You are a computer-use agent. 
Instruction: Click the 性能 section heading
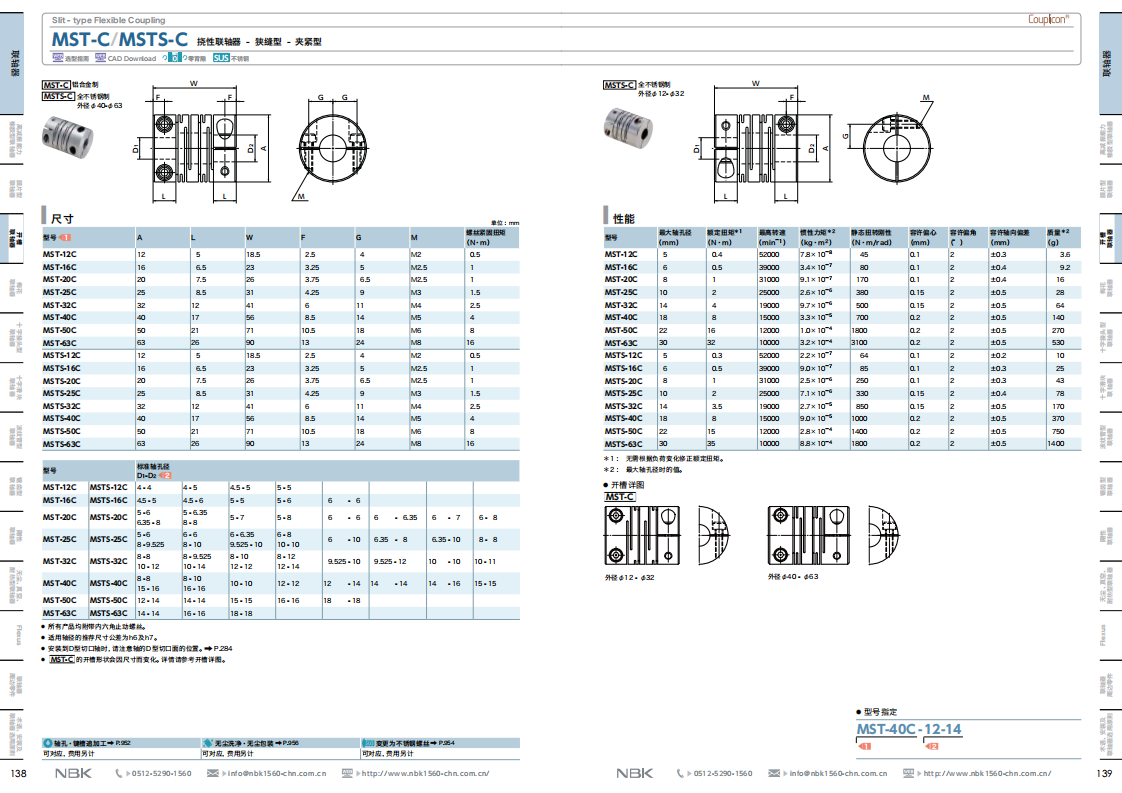(623, 218)
